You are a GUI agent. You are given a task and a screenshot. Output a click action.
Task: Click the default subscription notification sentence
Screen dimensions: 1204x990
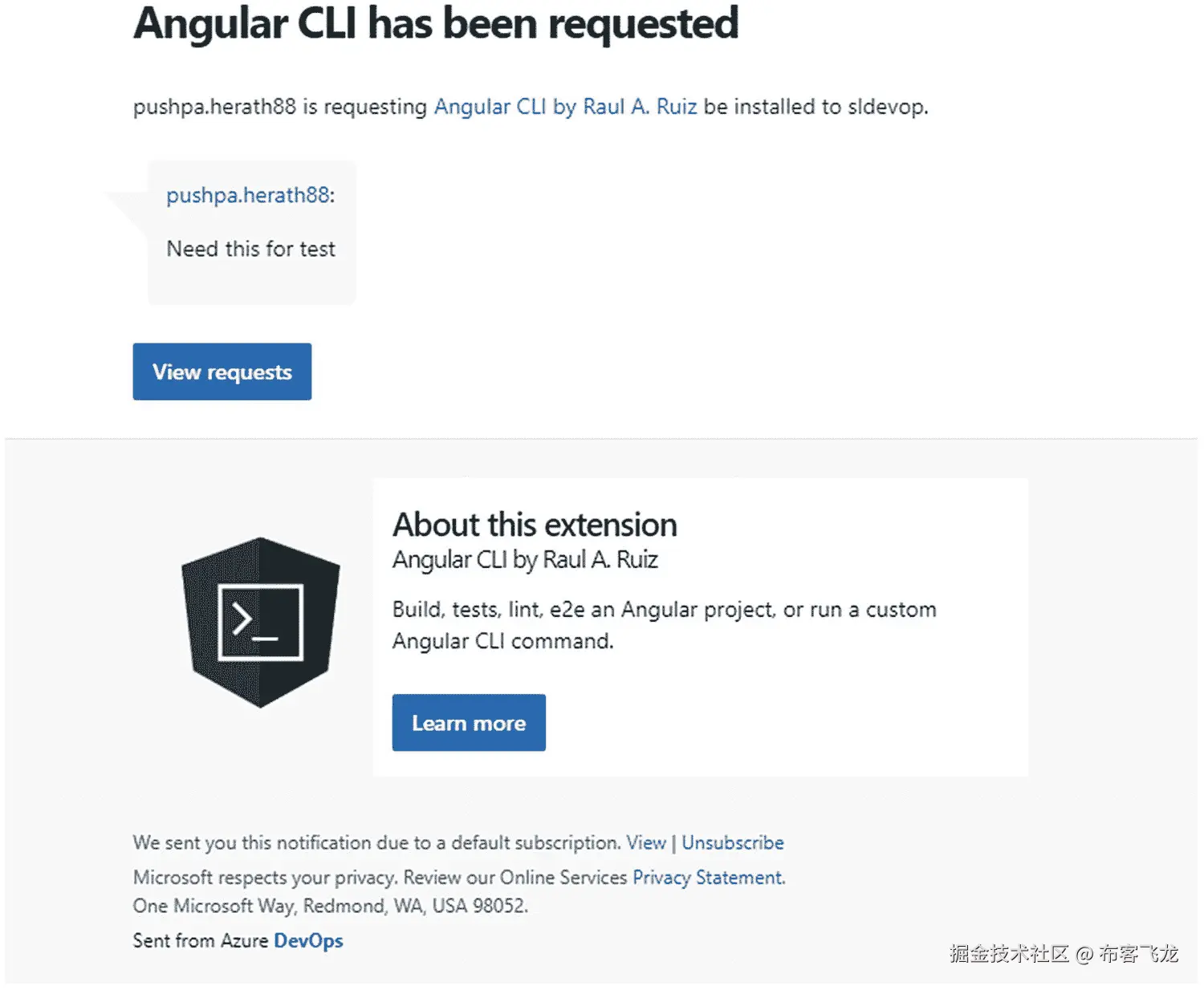[377, 842]
